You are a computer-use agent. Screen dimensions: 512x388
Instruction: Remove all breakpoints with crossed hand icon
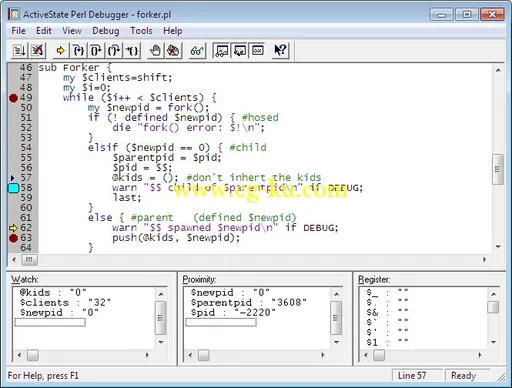173,51
